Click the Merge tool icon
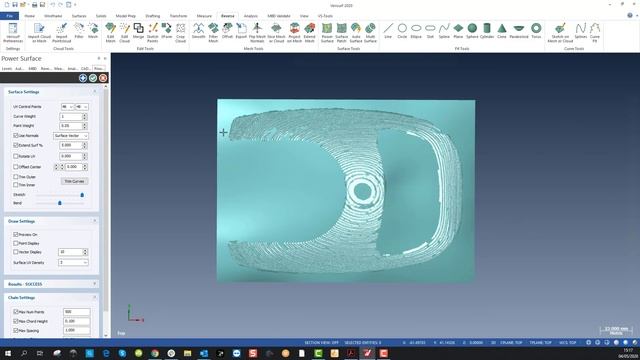Screen dimensions: 640x360 (138, 31)
